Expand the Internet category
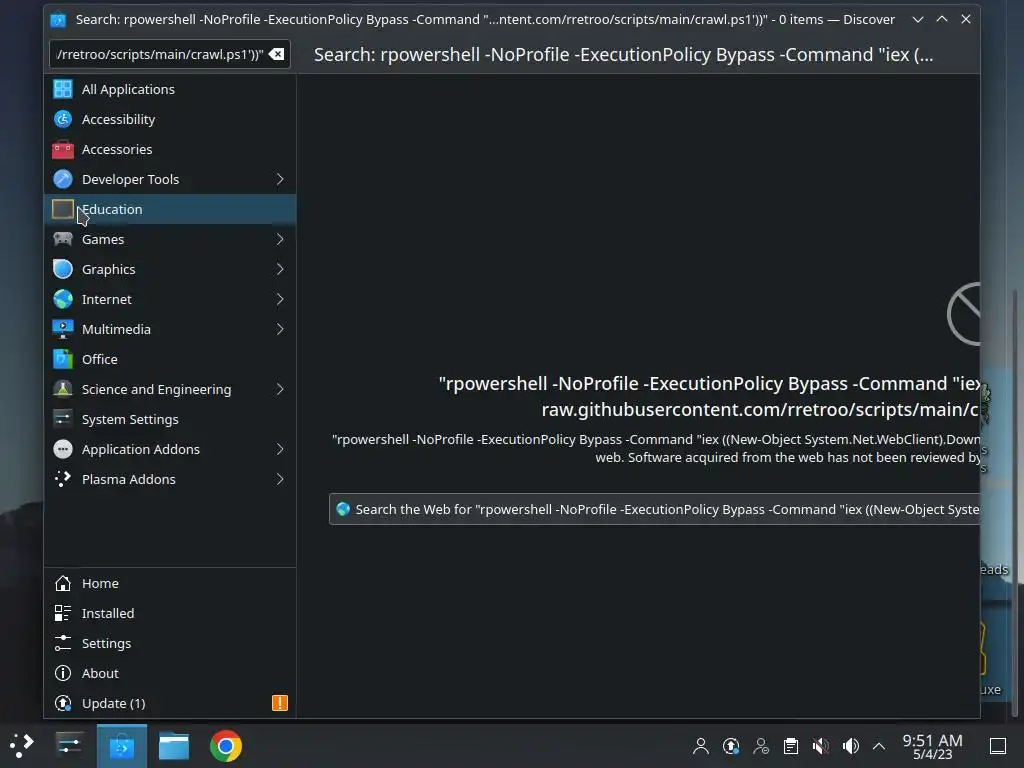 point(280,299)
